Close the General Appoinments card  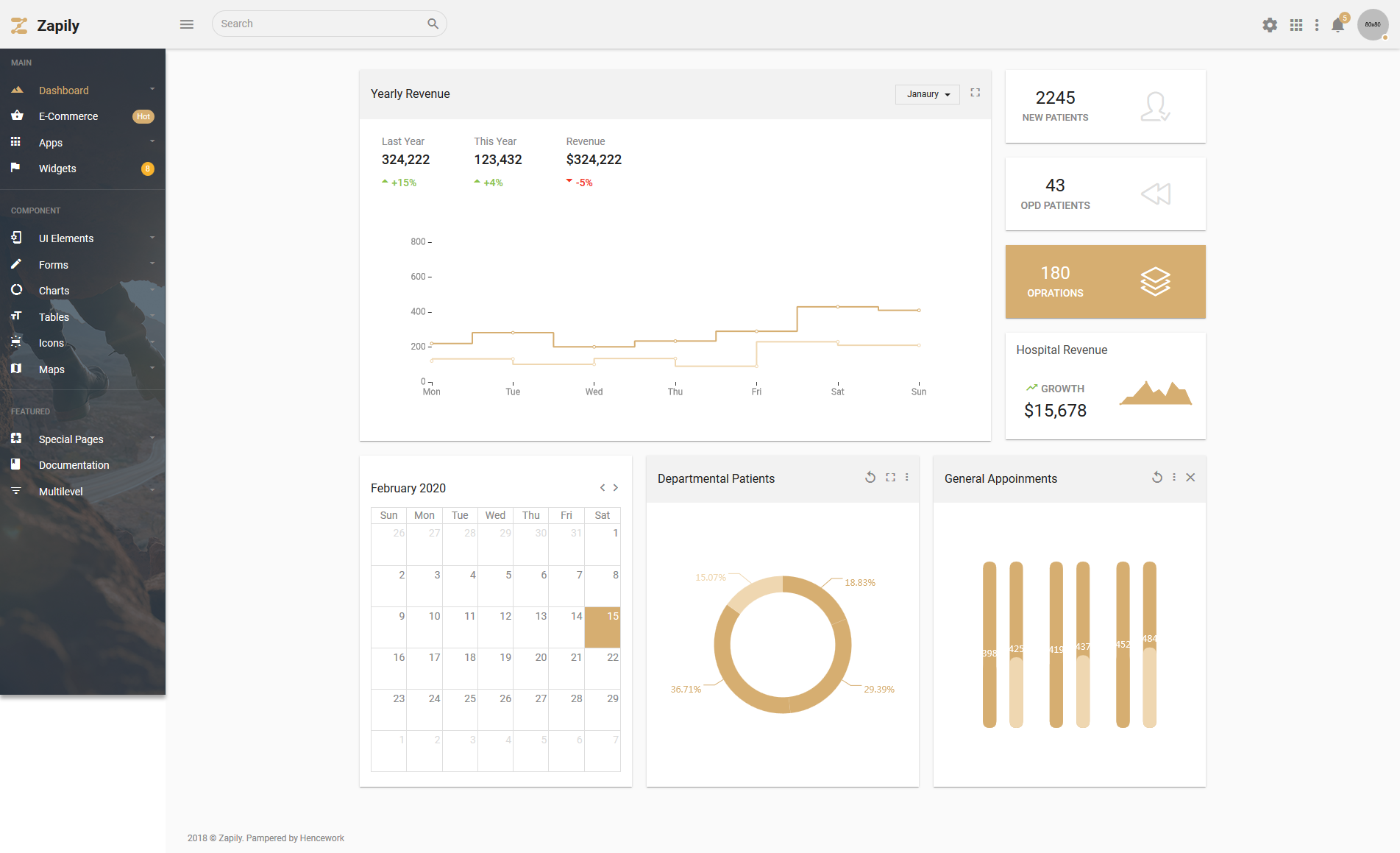tap(1191, 478)
